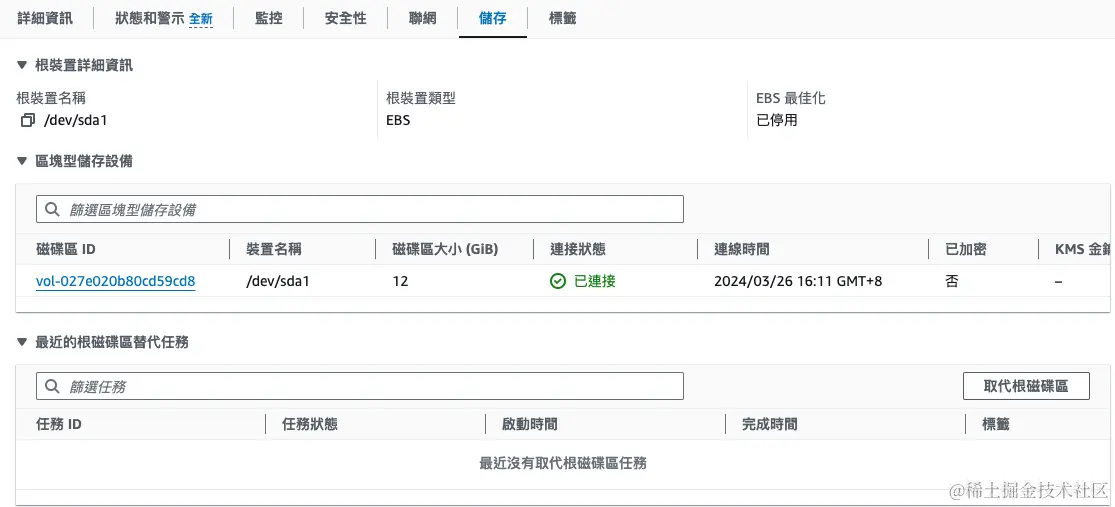Viewport: 1115px width, 507px height.
Task: Open volume vol-027e020b80cd59cd8 link
Action: pos(115,282)
